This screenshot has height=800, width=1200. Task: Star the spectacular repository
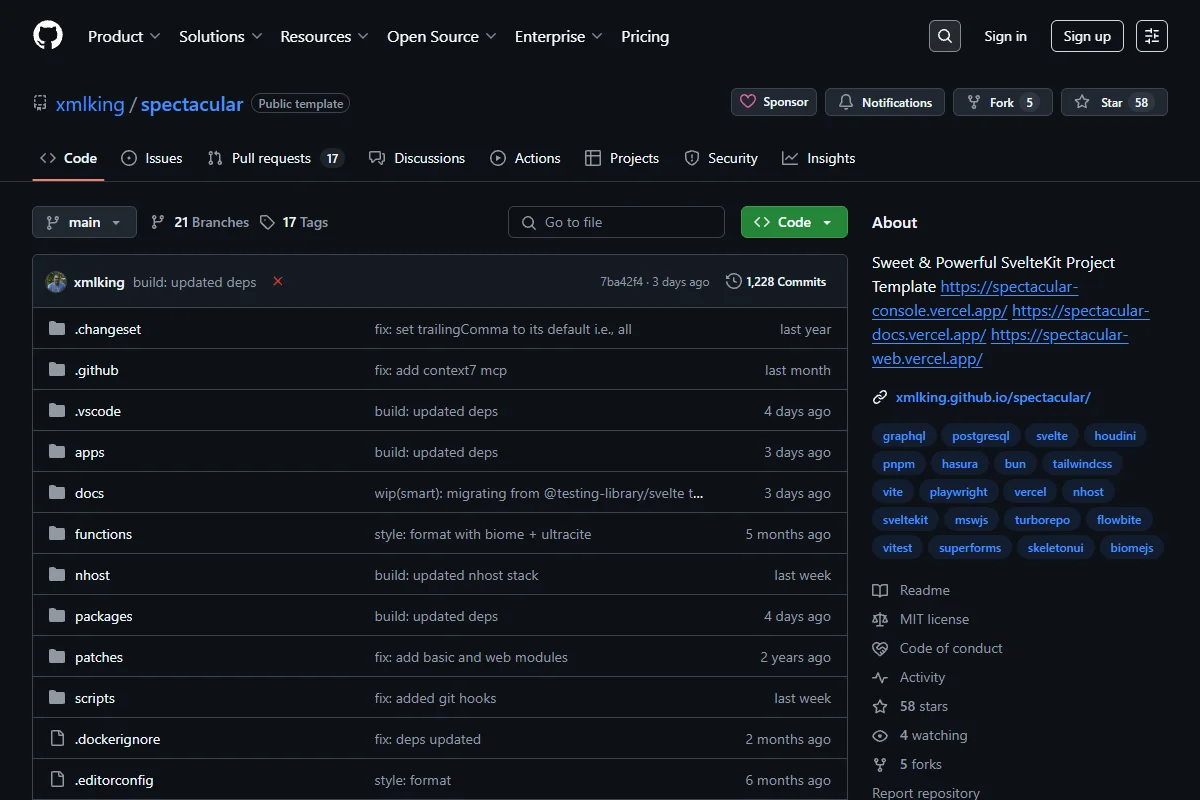(1114, 102)
